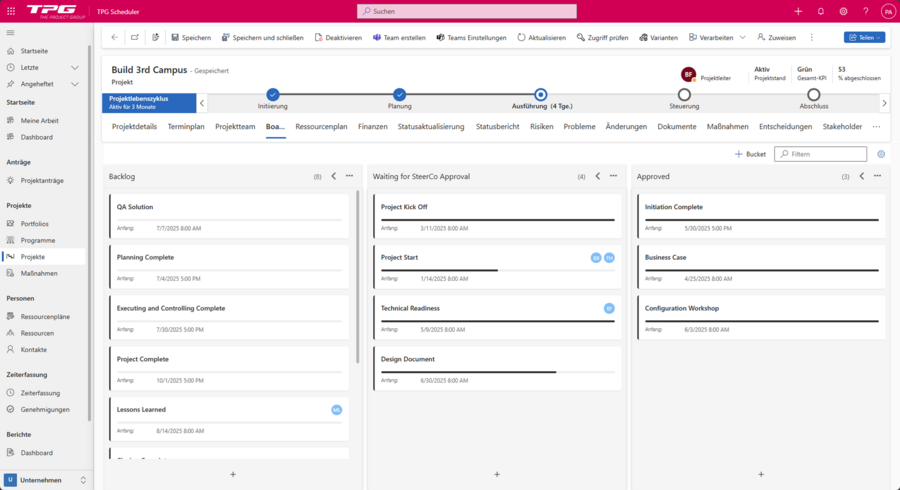
Task: Open Zeiterfassung in sidebar
Action: pyautogui.click(x=40, y=393)
